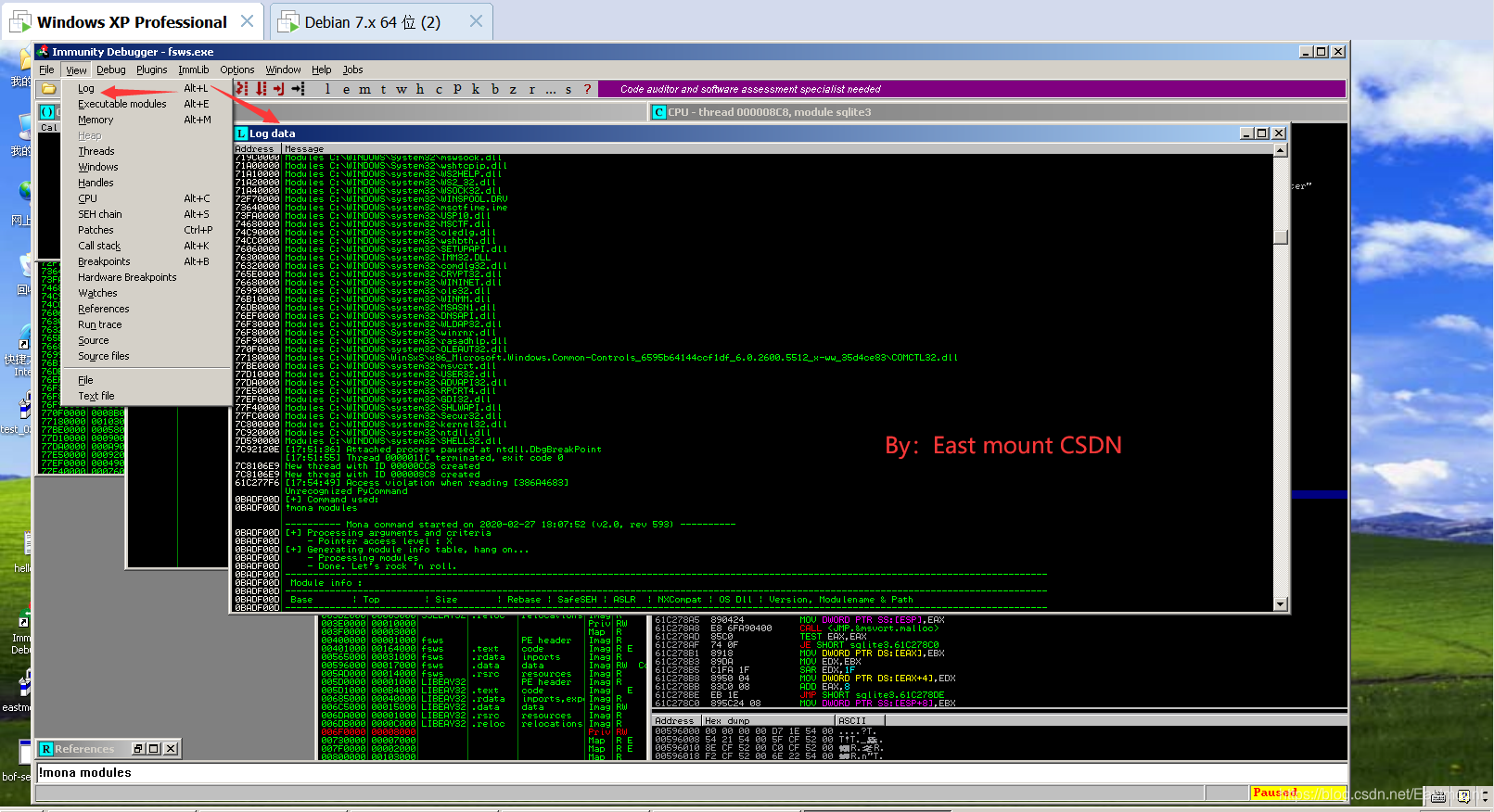This screenshot has height=812, width=1494.
Task: Click the Log data window's 'L' icon
Action: coord(241,133)
